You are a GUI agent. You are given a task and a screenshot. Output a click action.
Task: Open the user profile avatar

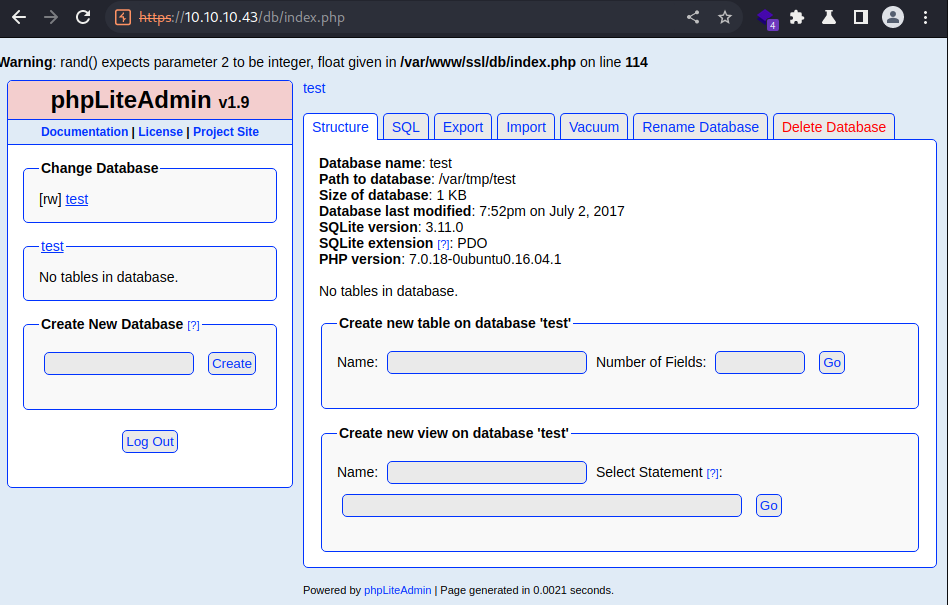893,17
